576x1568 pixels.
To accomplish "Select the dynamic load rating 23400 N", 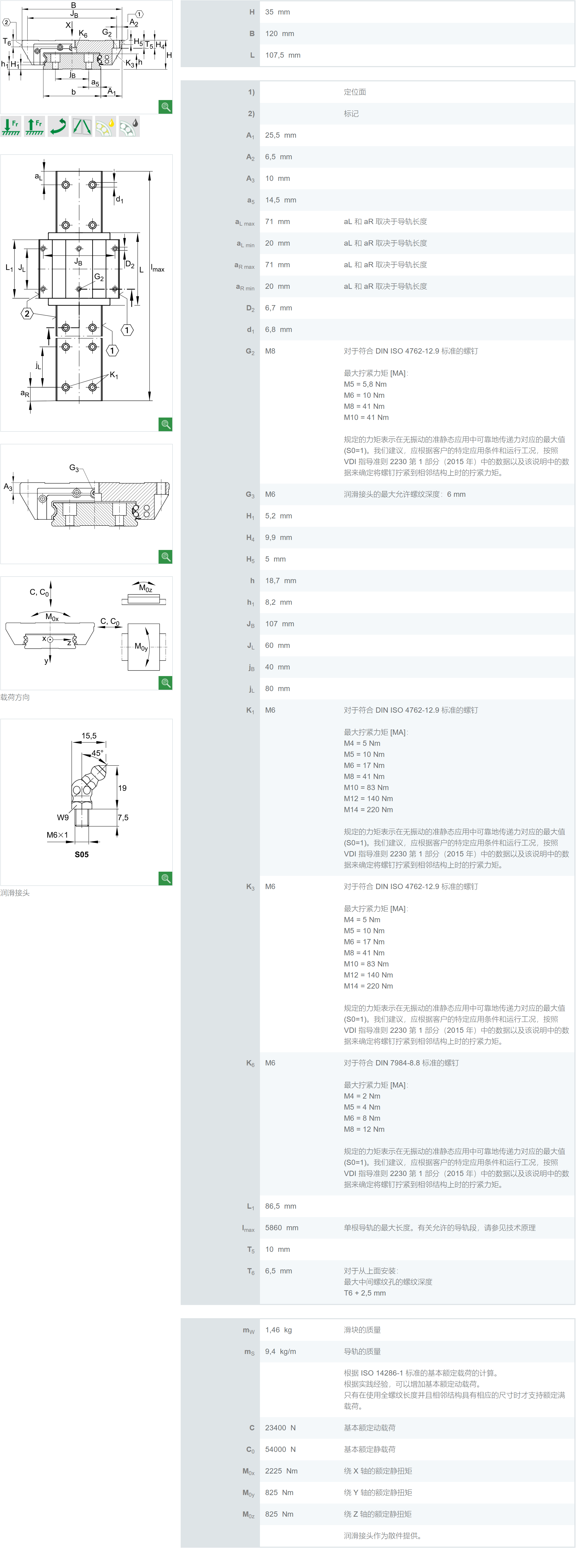I will point(280,1428).
